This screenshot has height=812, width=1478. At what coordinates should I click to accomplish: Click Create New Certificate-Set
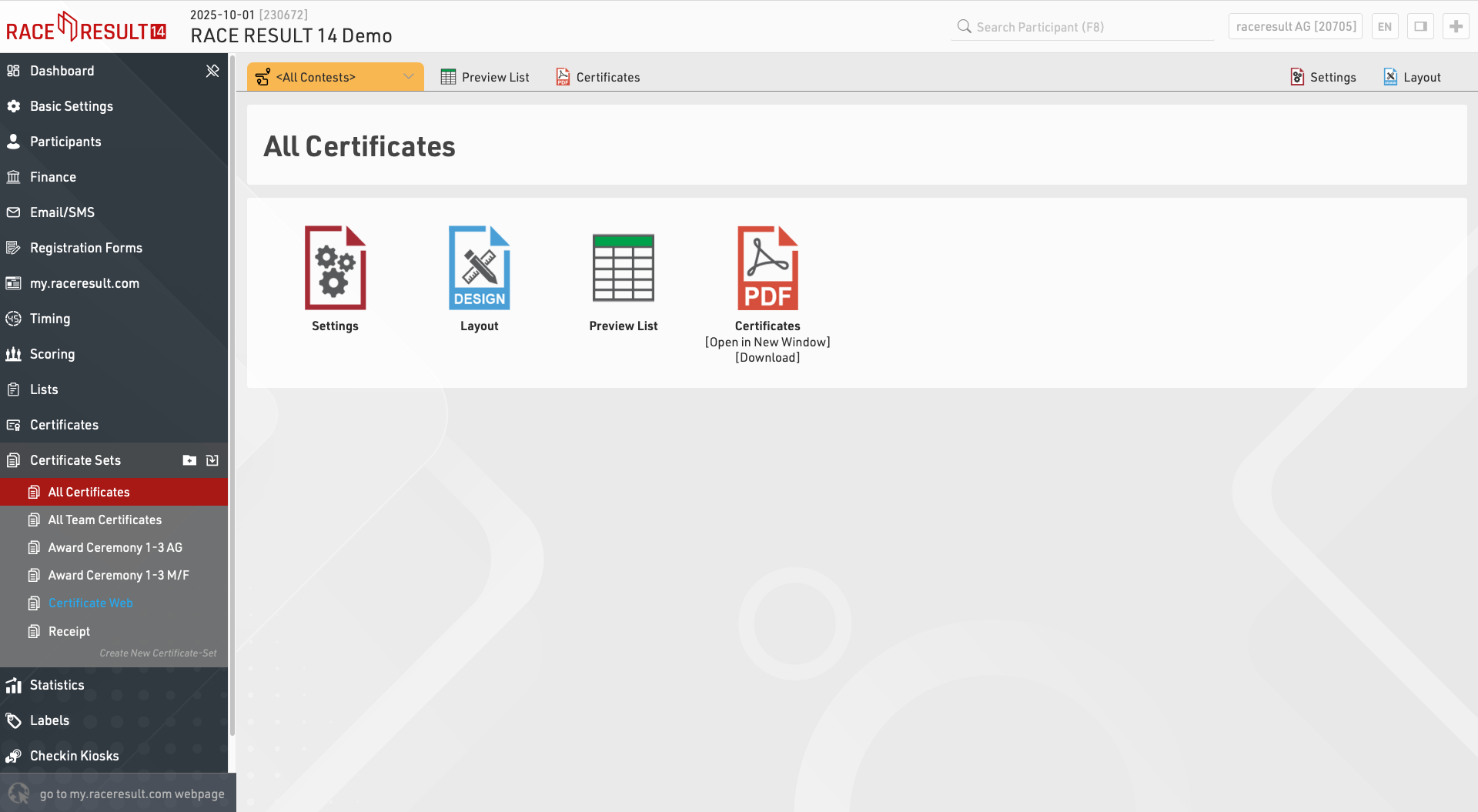pyautogui.click(x=158, y=653)
